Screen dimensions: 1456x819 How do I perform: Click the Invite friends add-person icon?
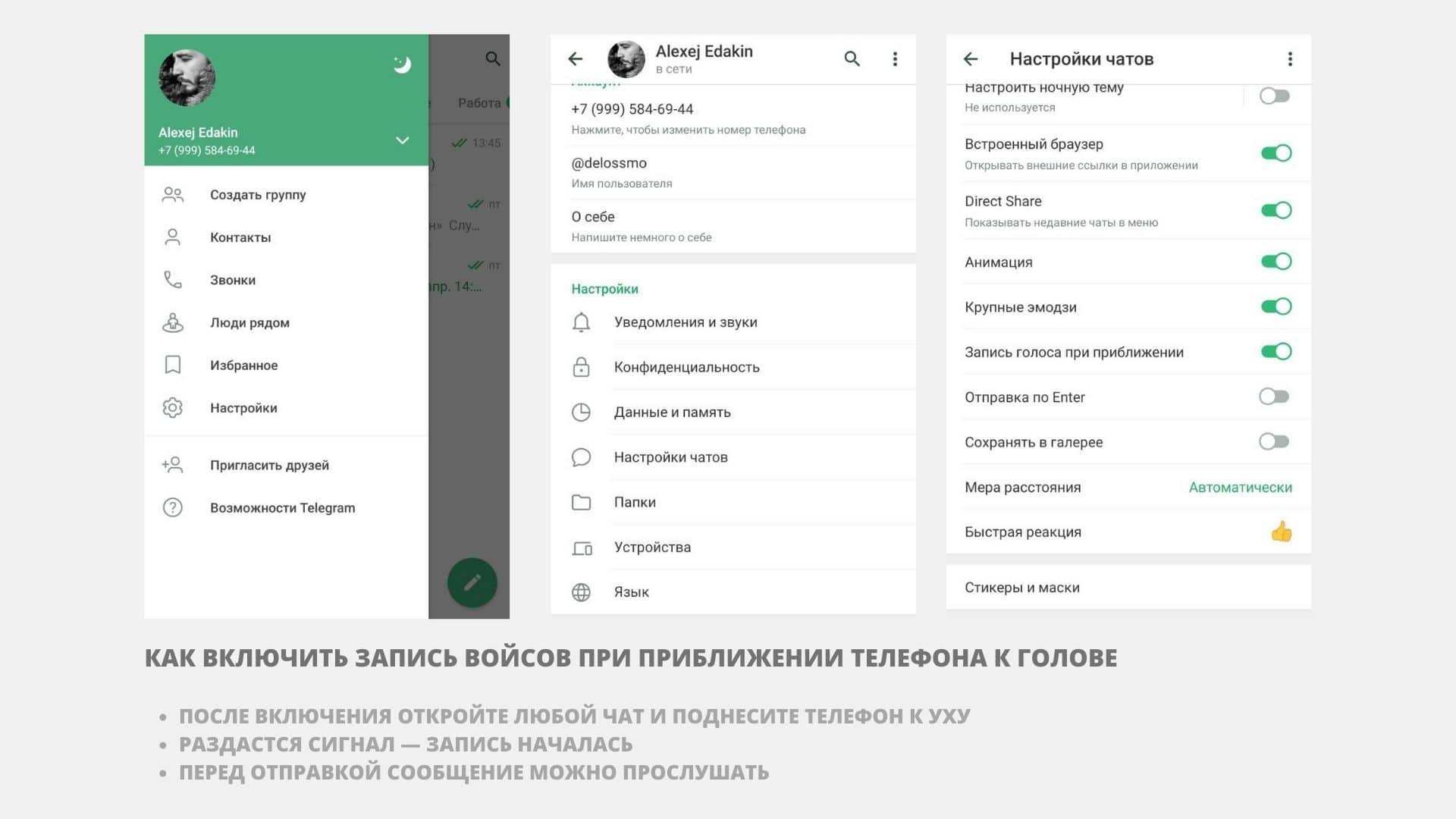[x=173, y=465]
